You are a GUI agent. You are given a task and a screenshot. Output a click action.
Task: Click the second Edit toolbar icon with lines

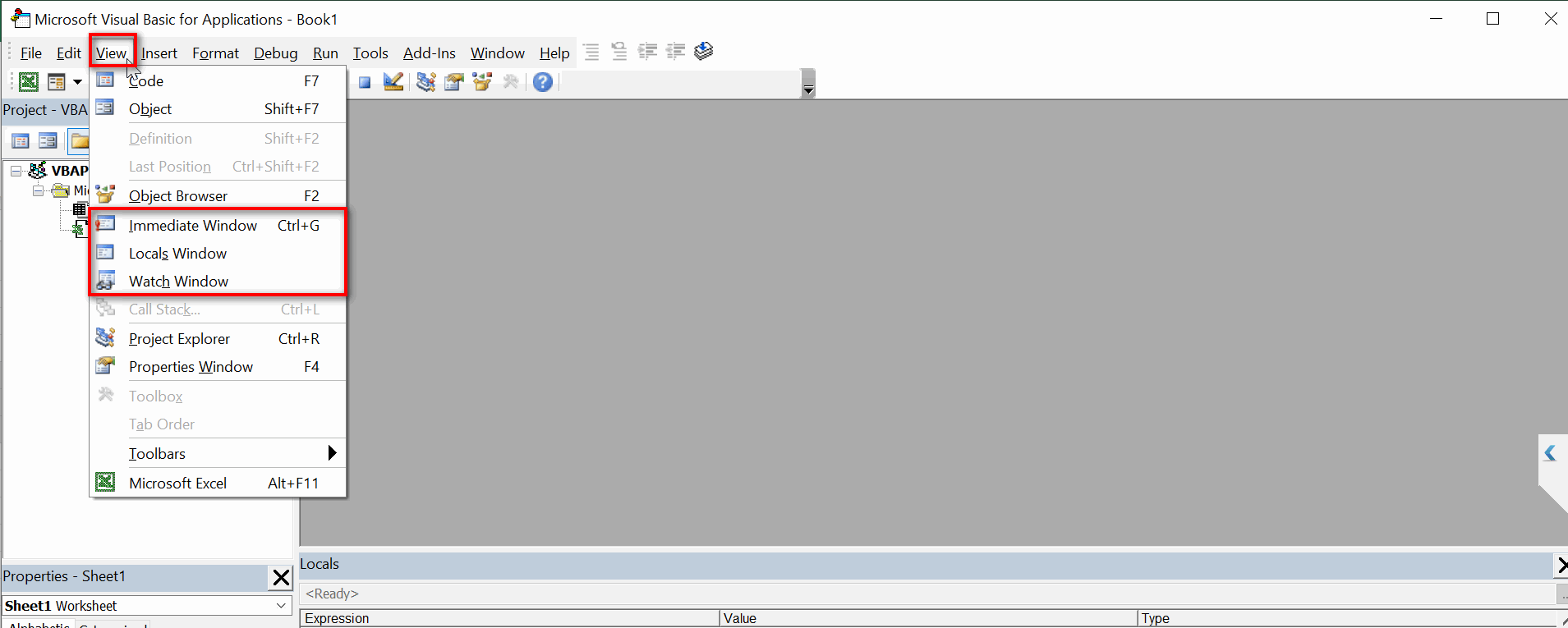click(x=619, y=52)
